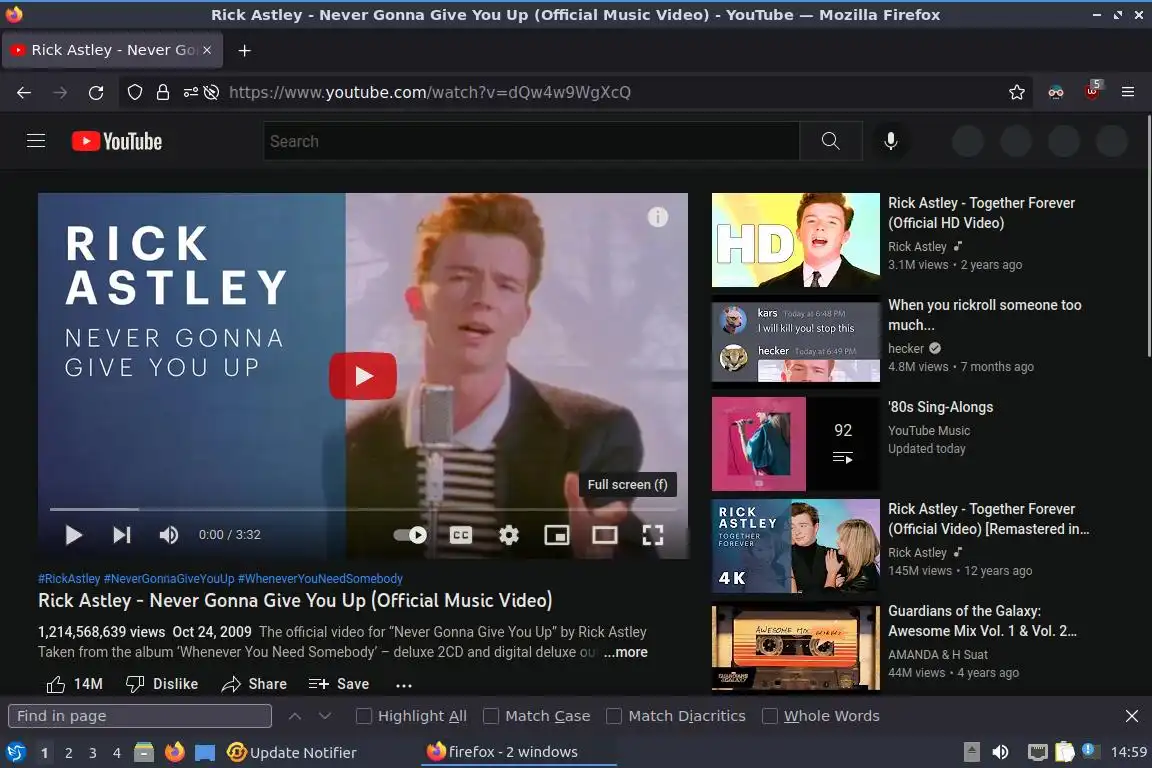Play the video from the control bar
This screenshot has height=768, width=1152.
[73, 535]
